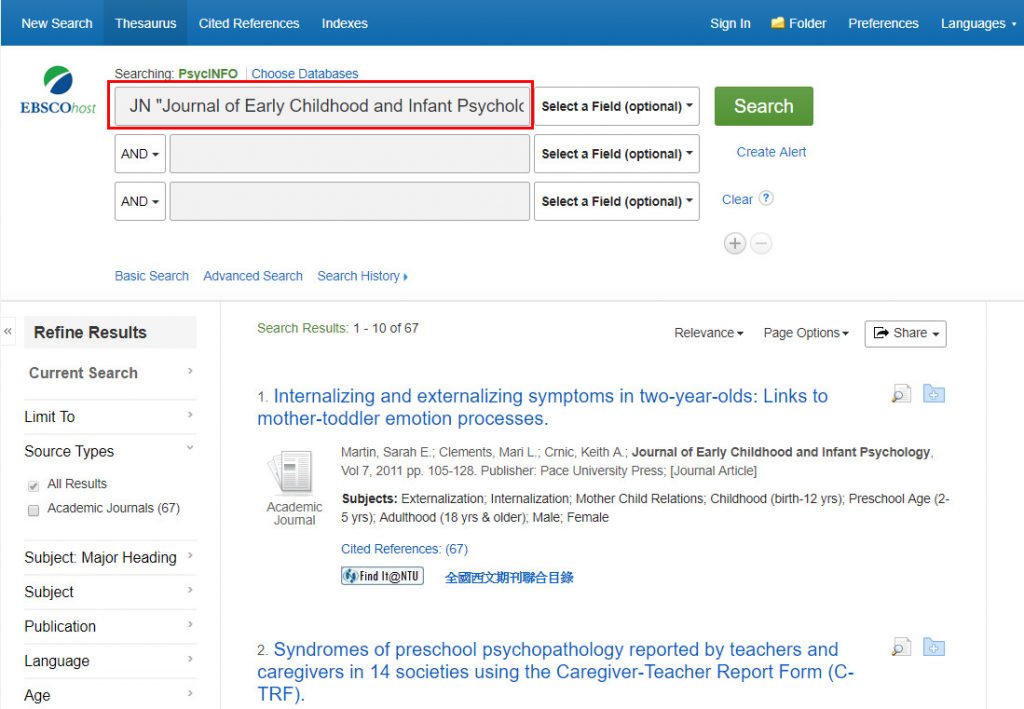Click the third search input field
The image size is (1024, 709).
(349, 201)
